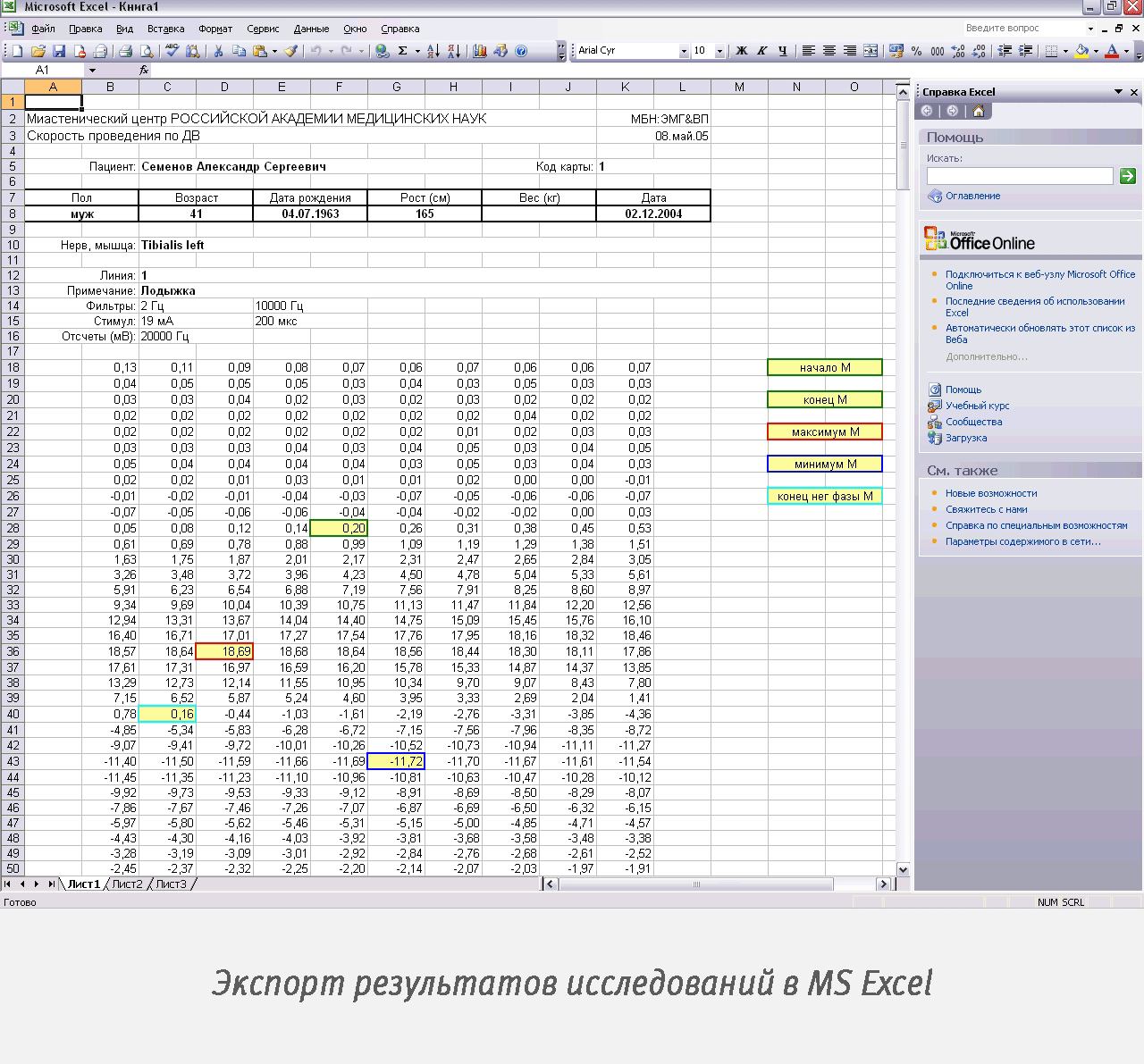This screenshot has width=1144, height=1064.
Task: Select the highlighted cell with value 18,69
Action: [x=224, y=651]
